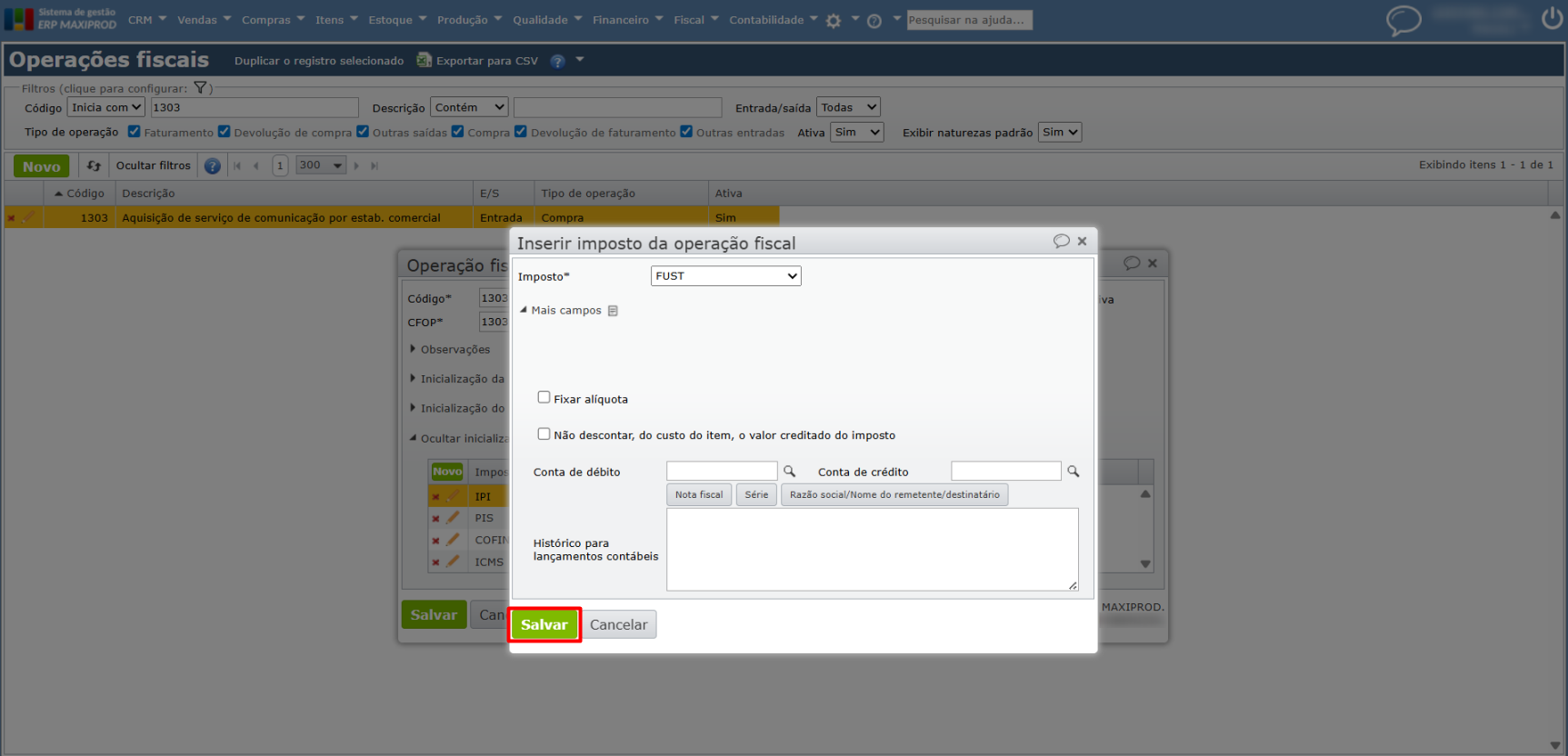The height and width of the screenshot is (756, 1568).
Task: Go to the first page of results
Action: click(237, 165)
